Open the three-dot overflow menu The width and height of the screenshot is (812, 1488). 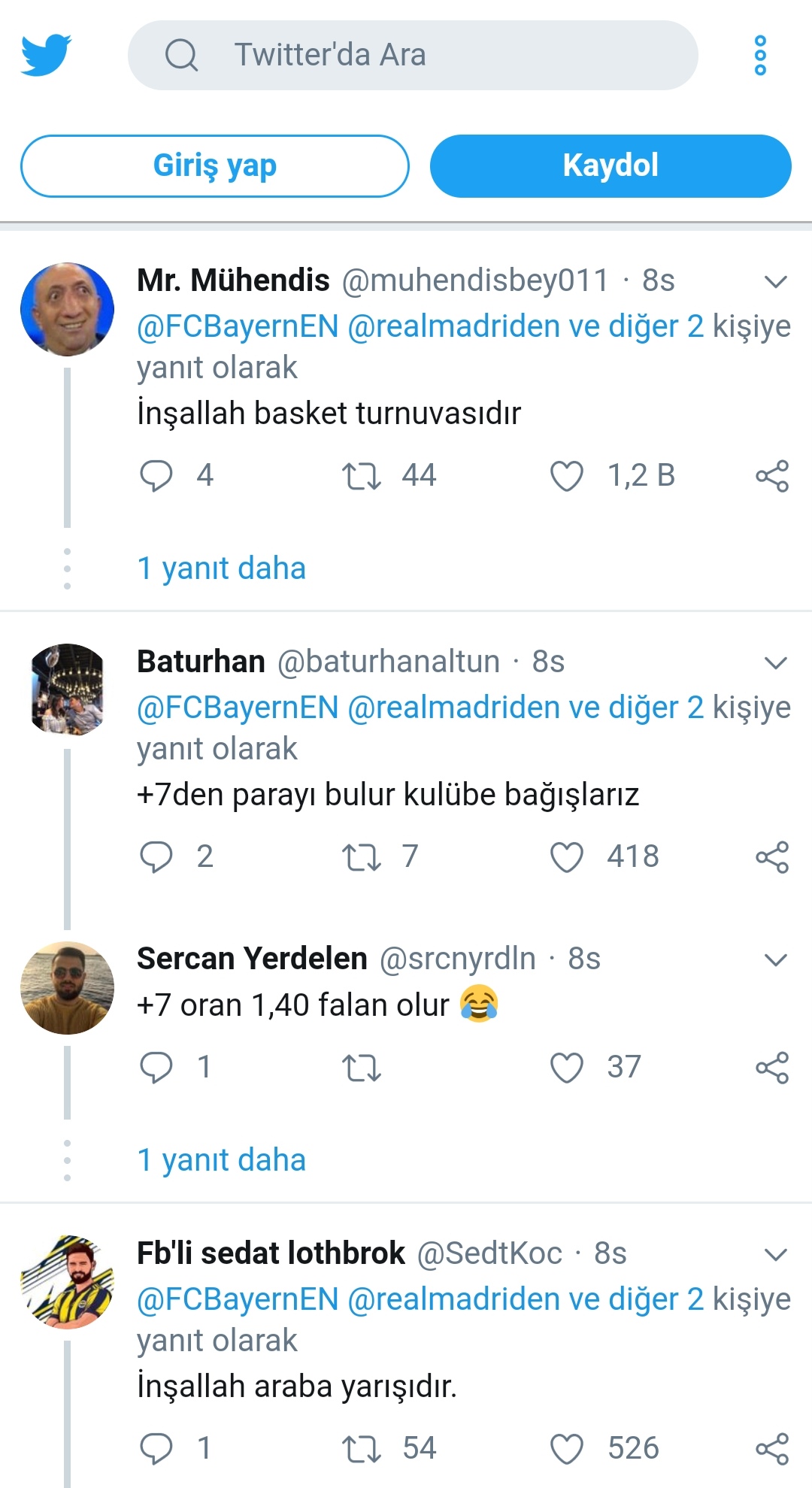760,55
